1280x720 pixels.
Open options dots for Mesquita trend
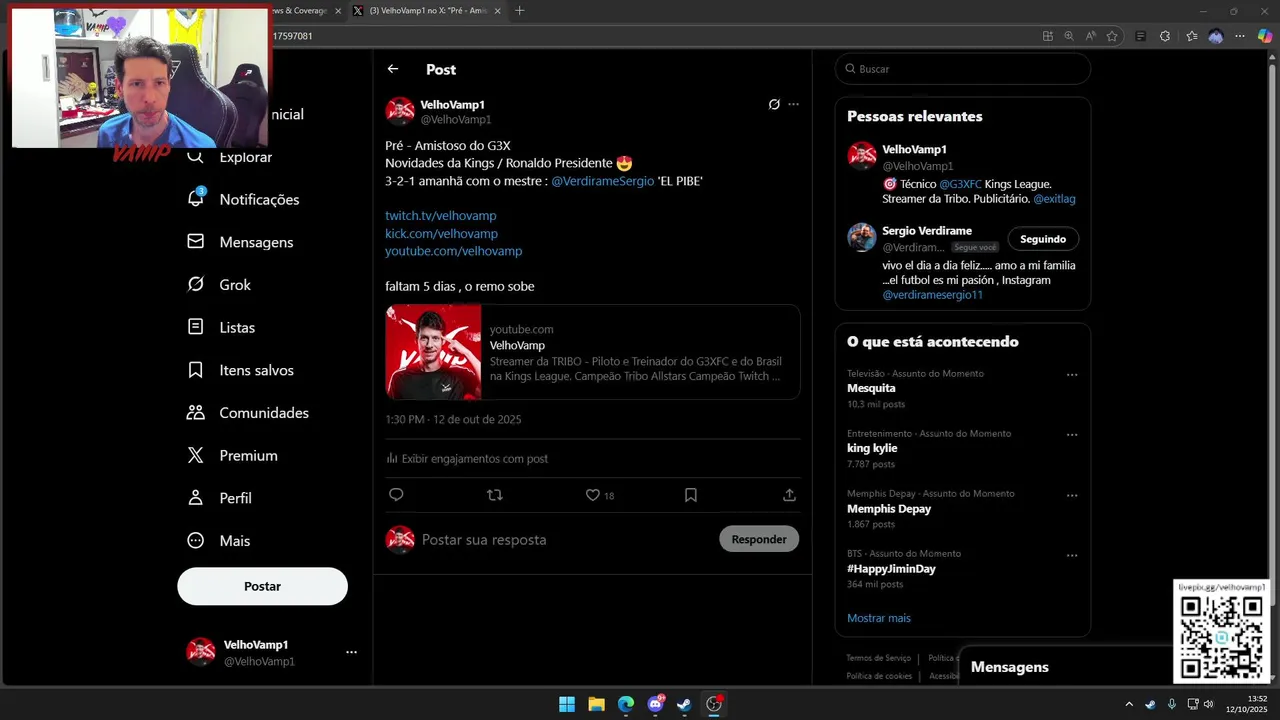coord(1072,375)
